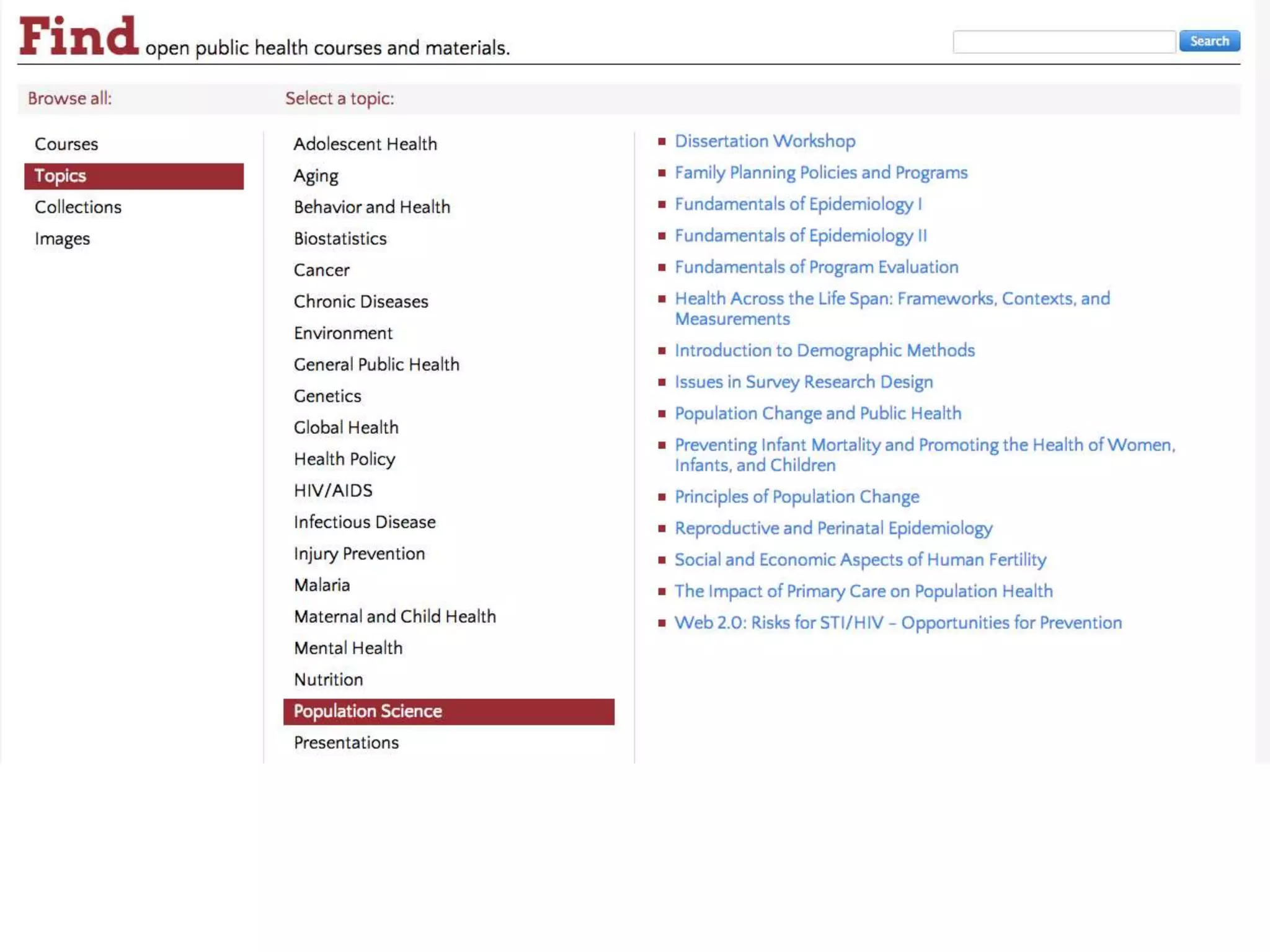The height and width of the screenshot is (952, 1270).
Task: Select the Collections browse option
Action: (78, 207)
